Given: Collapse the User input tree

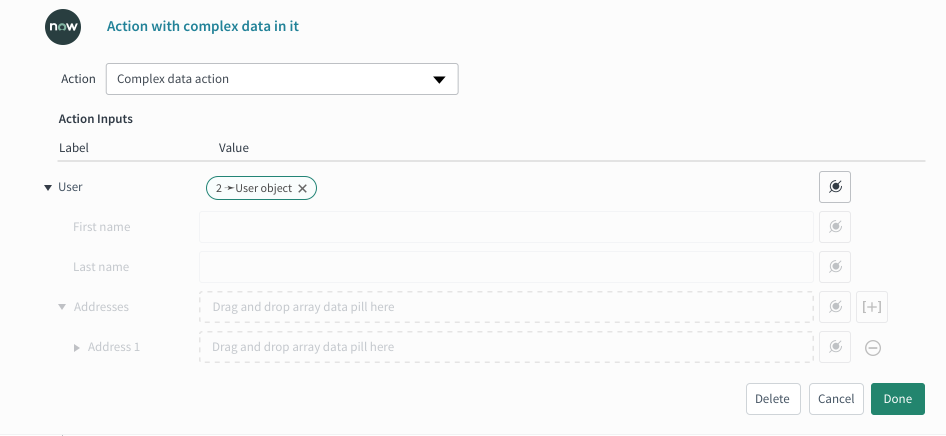Looking at the screenshot, I should click(x=48, y=188).
